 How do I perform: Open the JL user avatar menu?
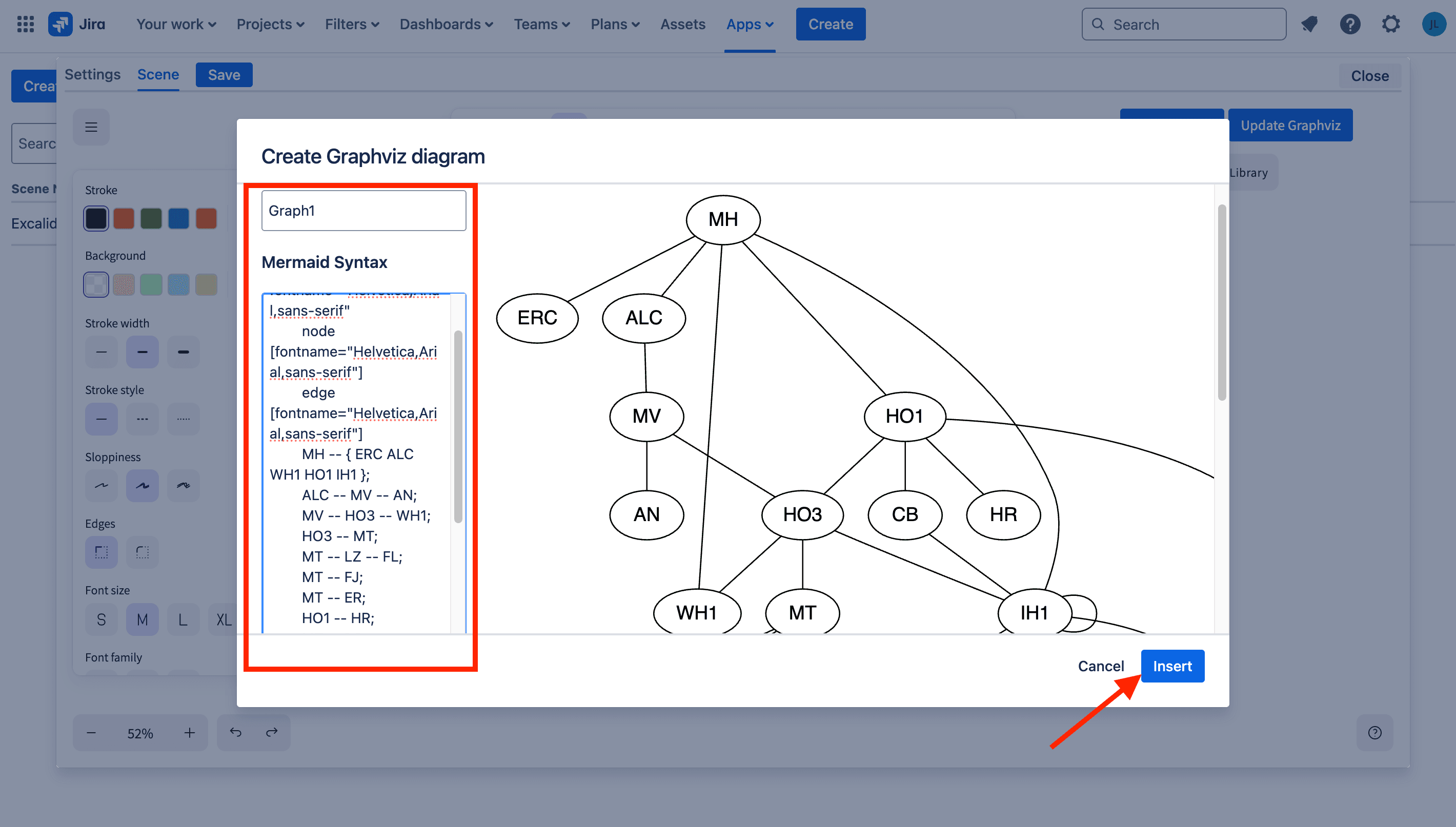point(1433,25)
